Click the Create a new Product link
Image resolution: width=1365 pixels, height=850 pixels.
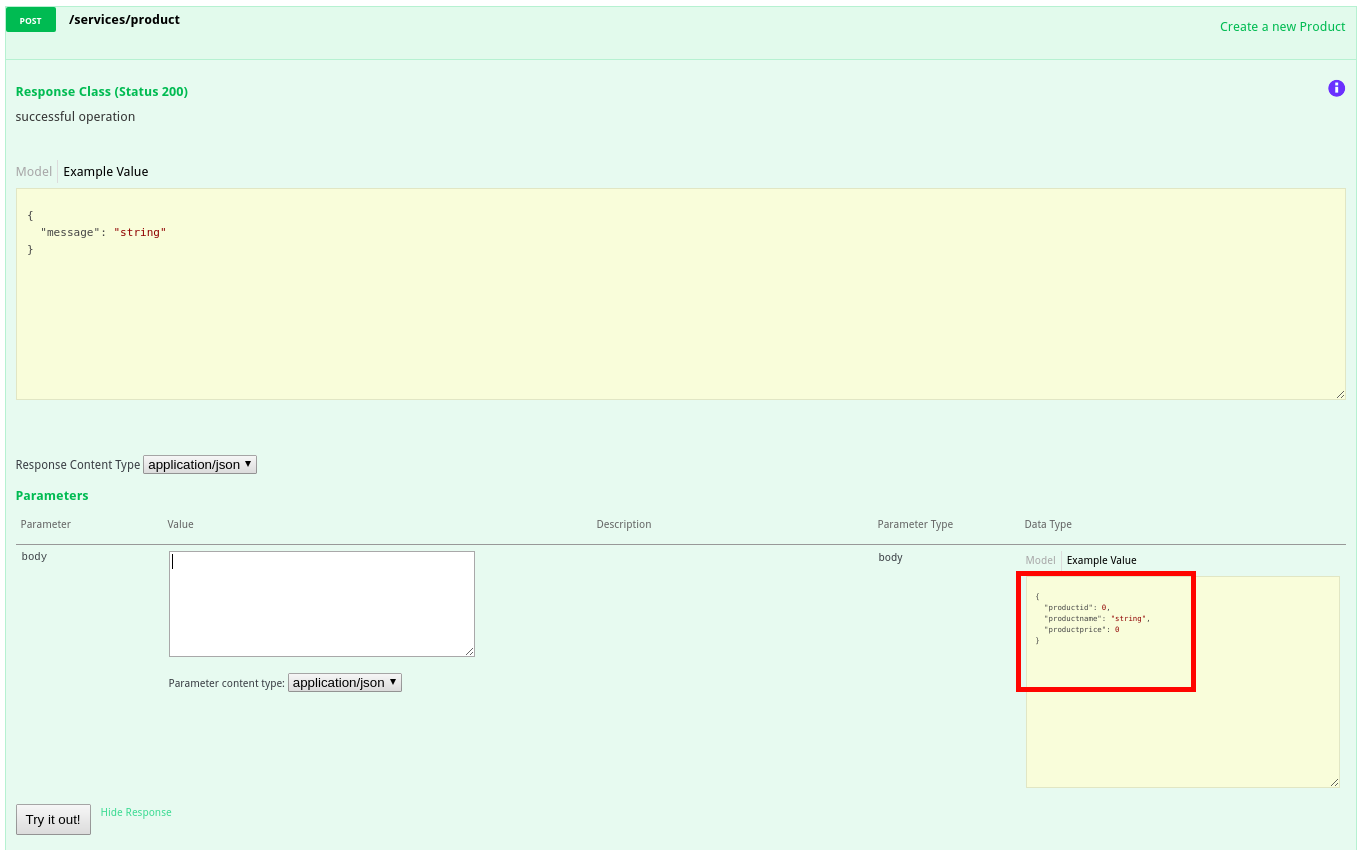(1282, 27)
